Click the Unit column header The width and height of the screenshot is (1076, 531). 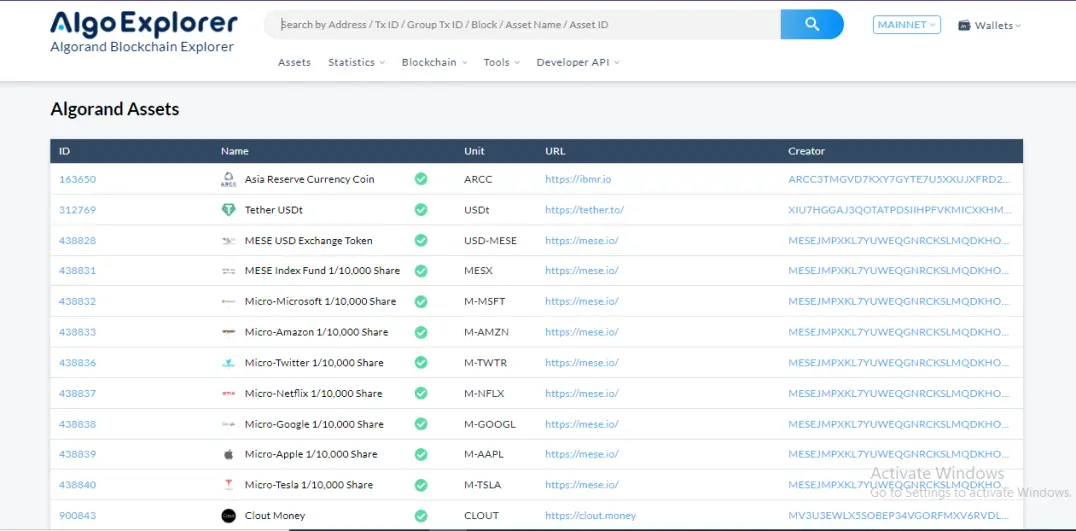tap(474, 151)
